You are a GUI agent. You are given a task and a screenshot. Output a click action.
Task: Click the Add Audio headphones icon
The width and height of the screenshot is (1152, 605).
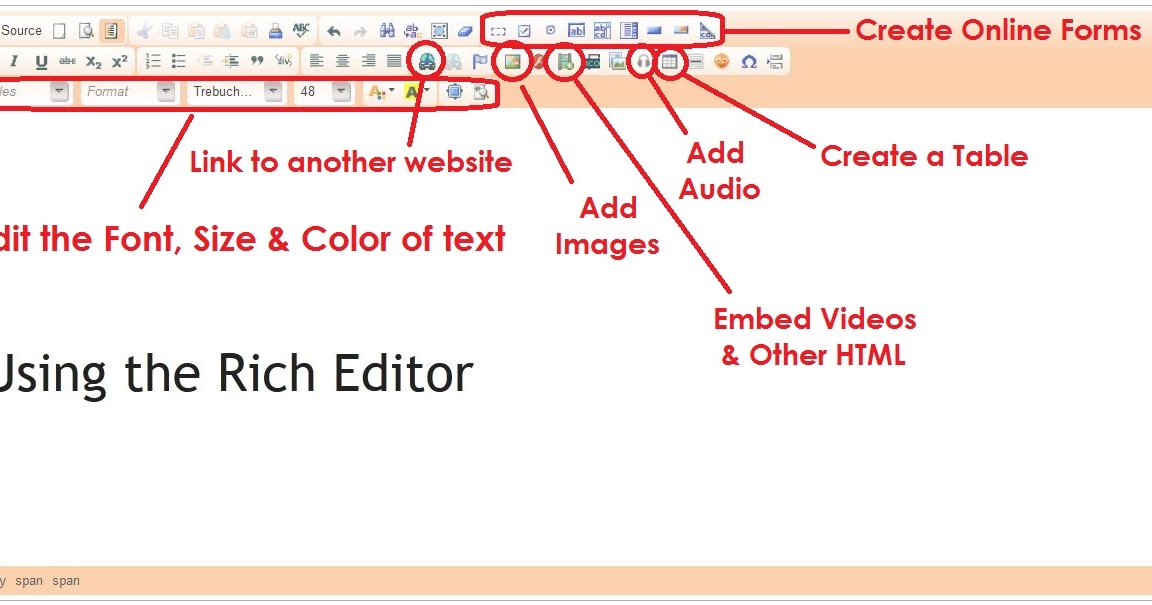(x=642, y=61)
